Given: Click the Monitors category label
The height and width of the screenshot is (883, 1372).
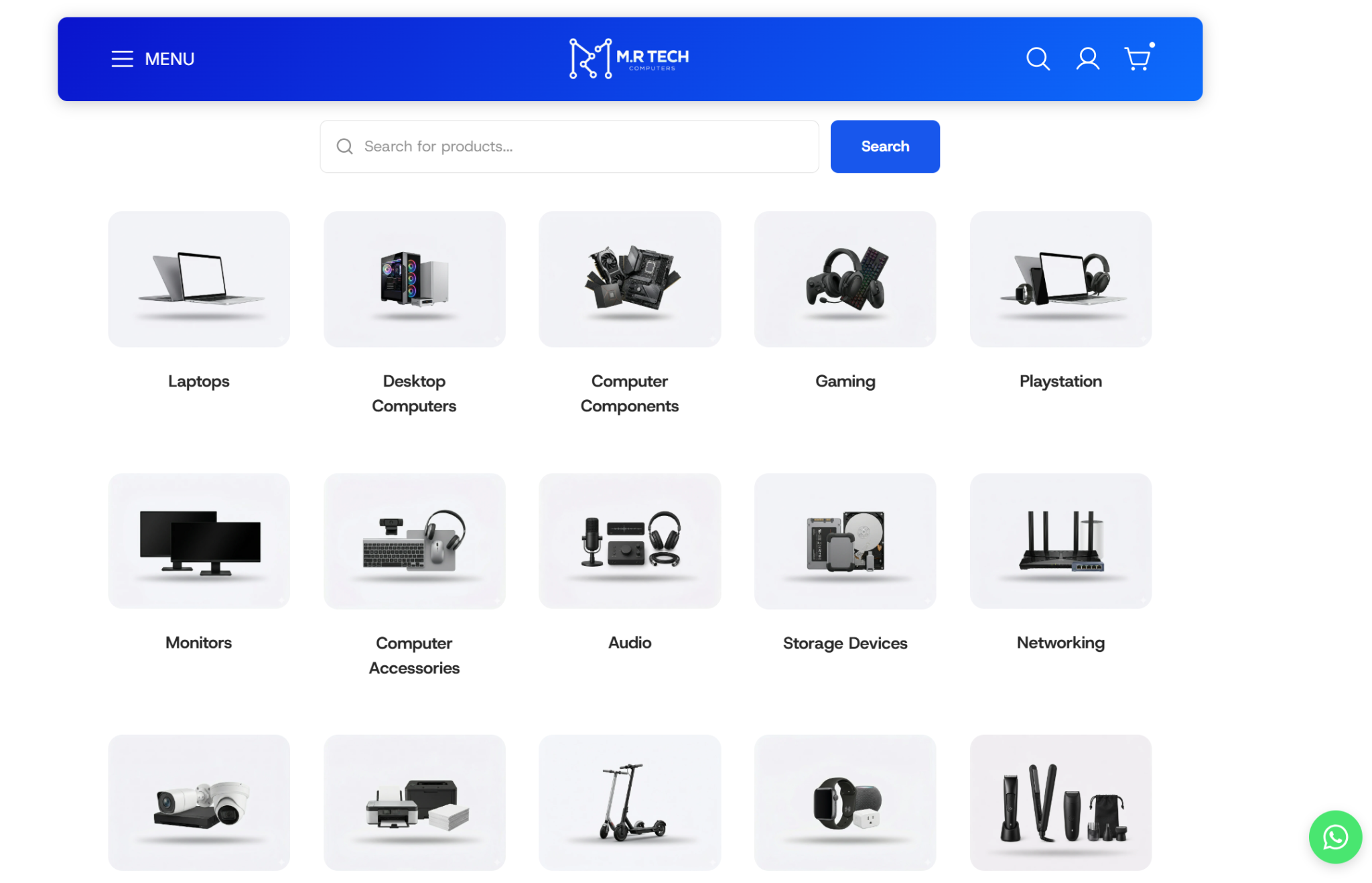Looking at the screenshot, I should coord(199,642).
